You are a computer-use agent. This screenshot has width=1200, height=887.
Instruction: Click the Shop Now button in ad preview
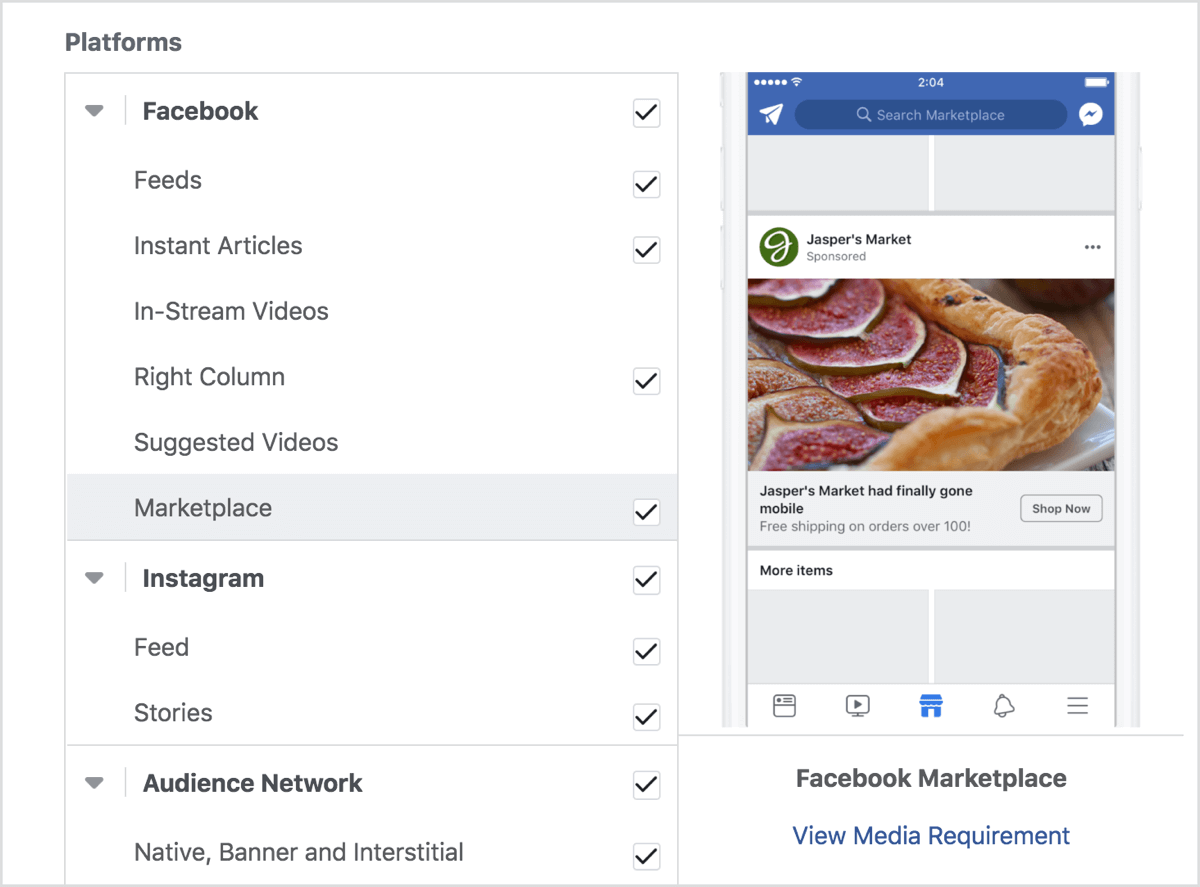[1061, 508]
